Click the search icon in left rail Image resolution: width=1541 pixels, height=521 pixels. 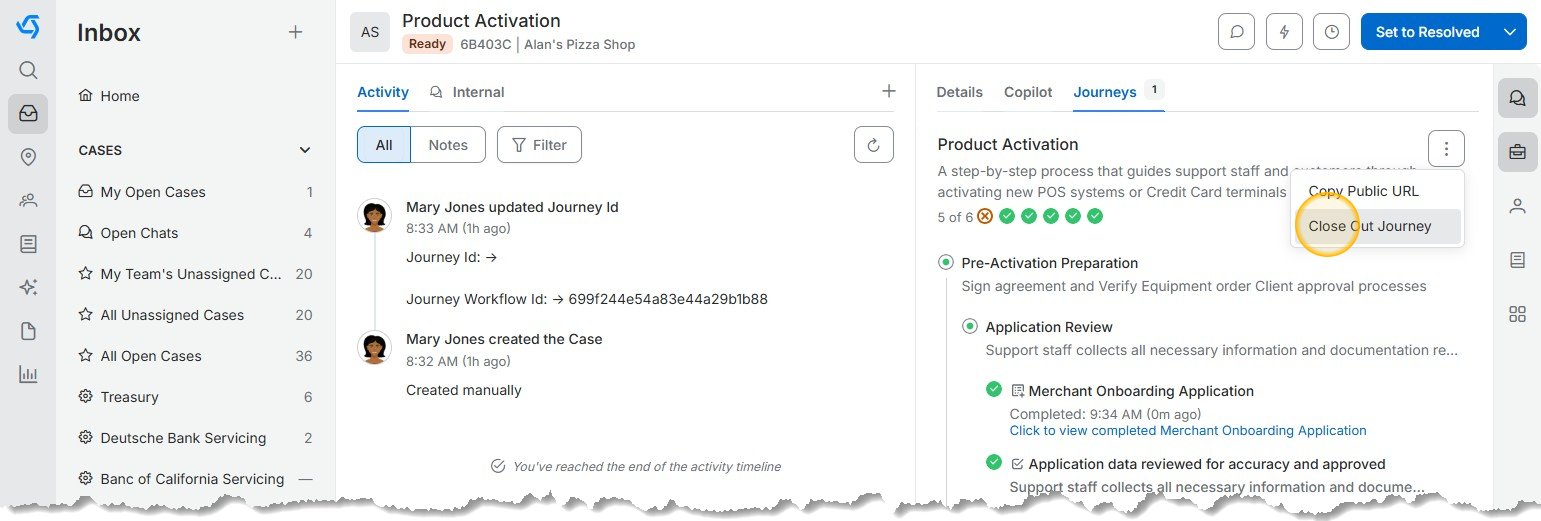(28, 70)
